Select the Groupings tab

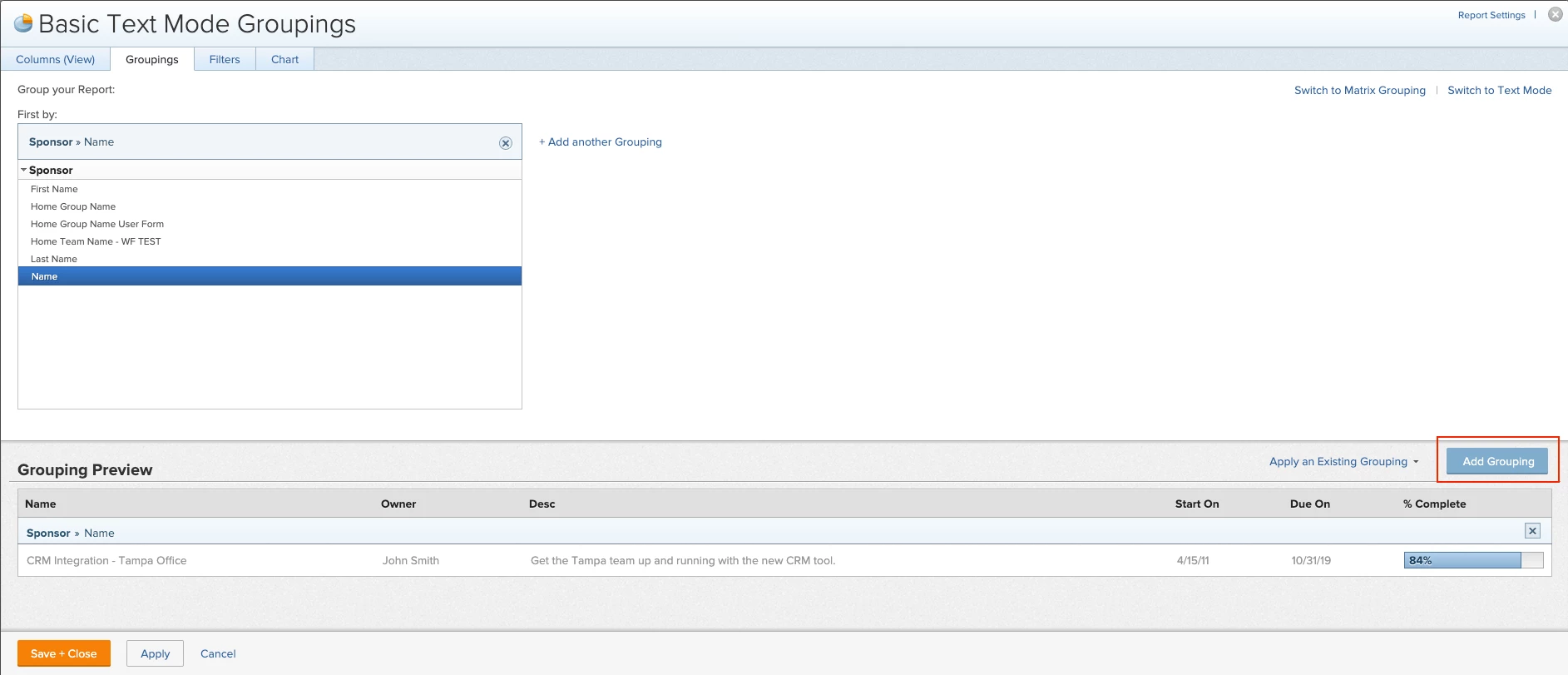coord(152,59)
